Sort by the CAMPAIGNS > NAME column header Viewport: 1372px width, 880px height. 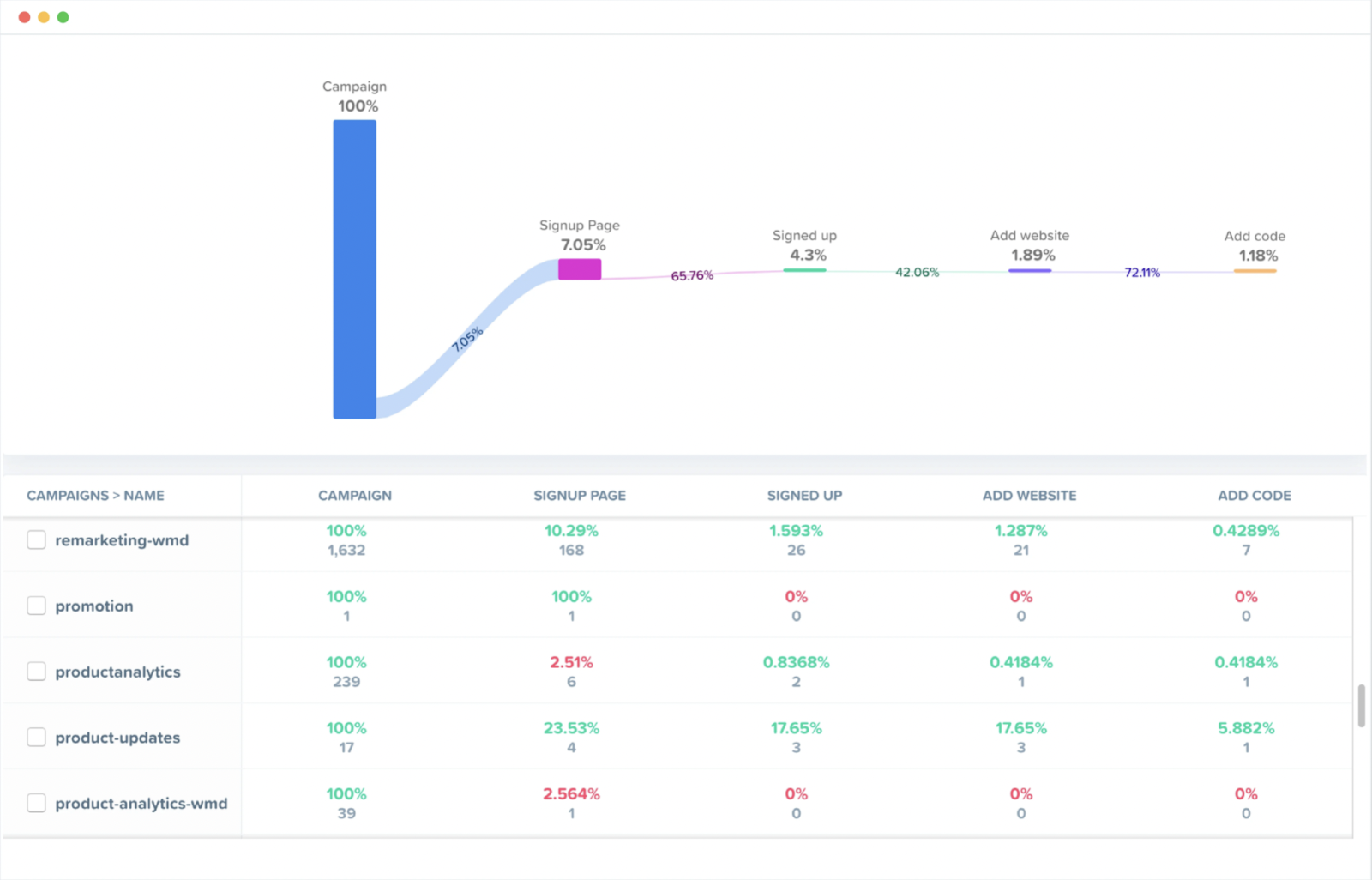95,496
